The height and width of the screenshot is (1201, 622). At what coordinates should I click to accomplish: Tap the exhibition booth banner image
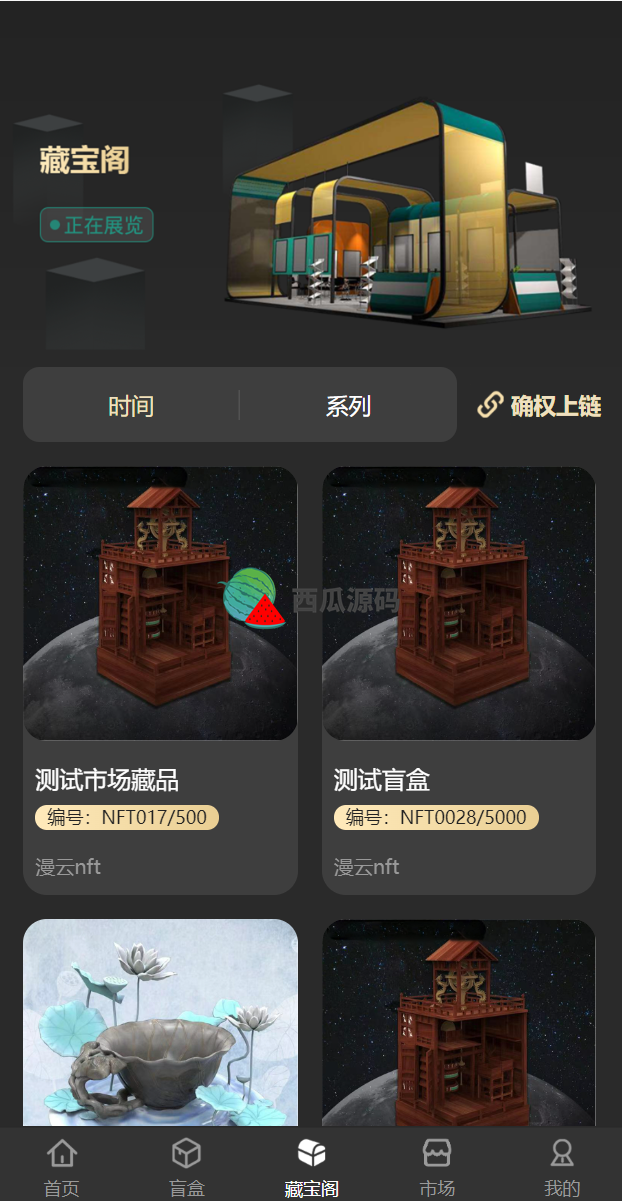tap(408, 212)
